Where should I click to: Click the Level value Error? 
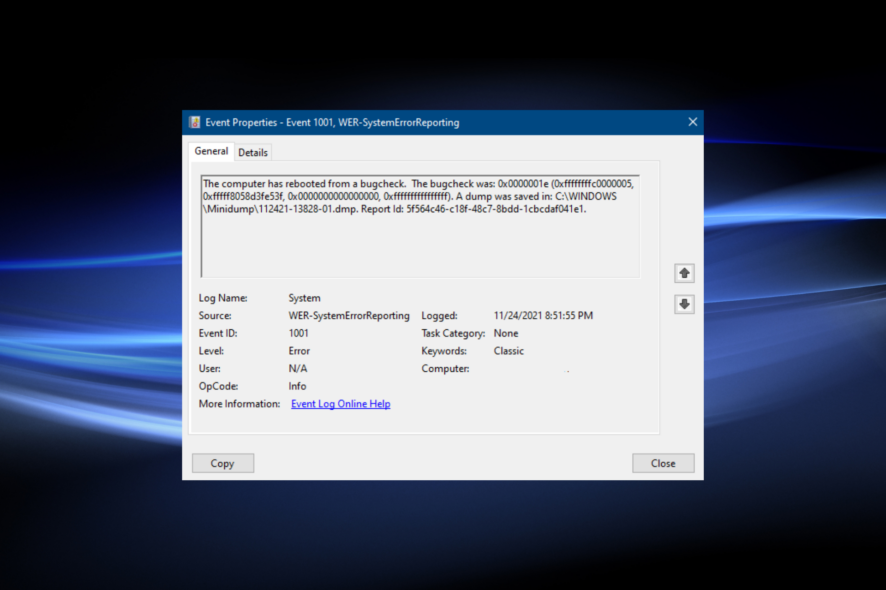click(x=299, y=351)
